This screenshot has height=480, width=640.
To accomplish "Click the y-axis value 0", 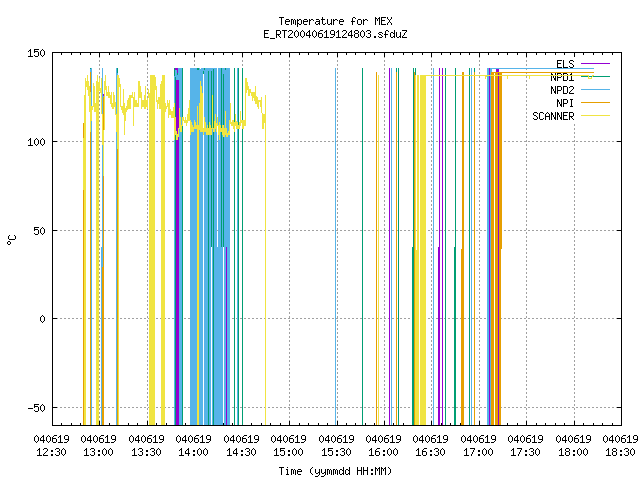I will click(42, 319).
